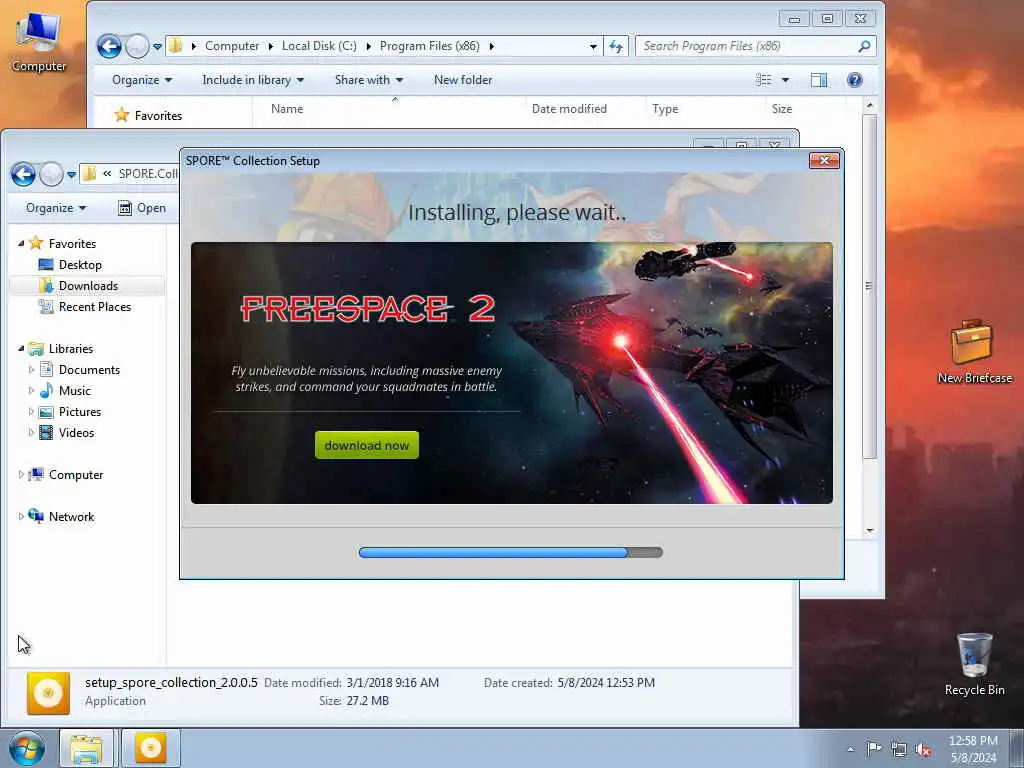Screen dimensions: 1024x768
Task: Collapse the Libraries group
Action: point(21,349)
